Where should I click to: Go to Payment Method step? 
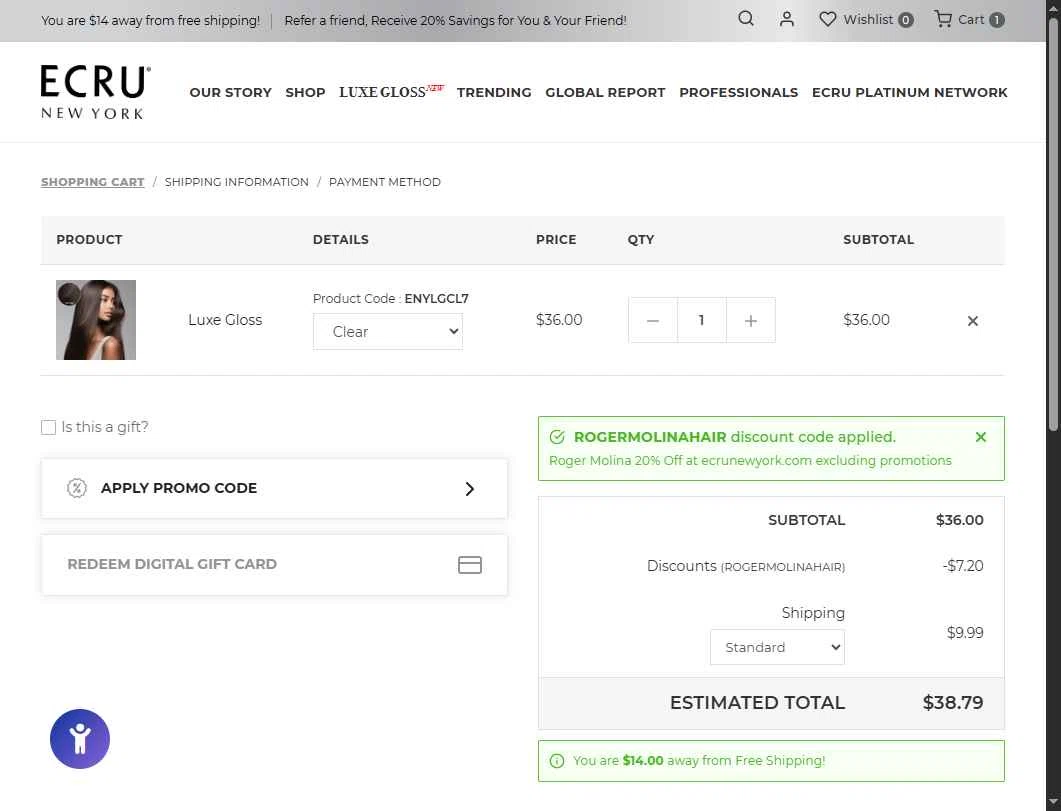coord(384,182)
